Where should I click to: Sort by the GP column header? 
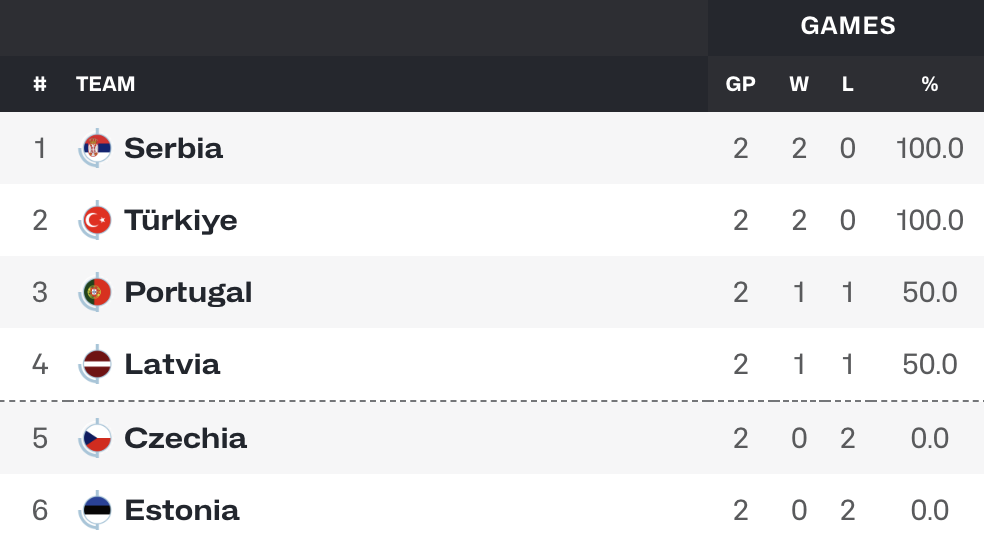tap(741, 84)
